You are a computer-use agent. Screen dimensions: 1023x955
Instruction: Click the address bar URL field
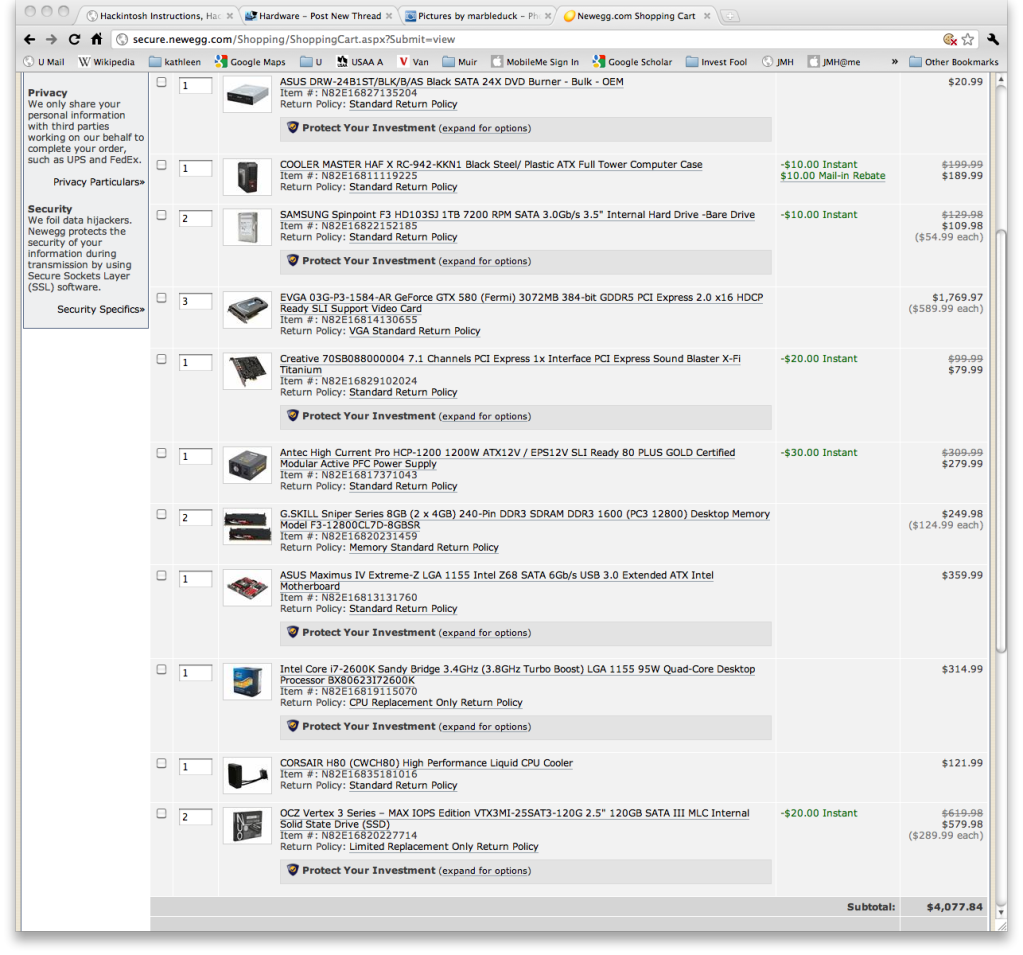click(x=535, y=39)
